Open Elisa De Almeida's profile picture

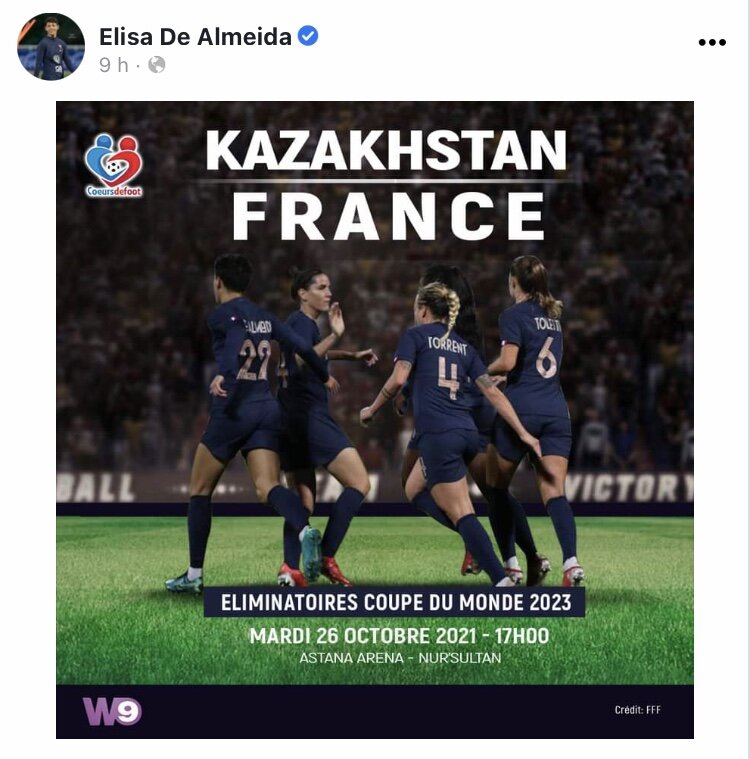[x=51, y=46]
